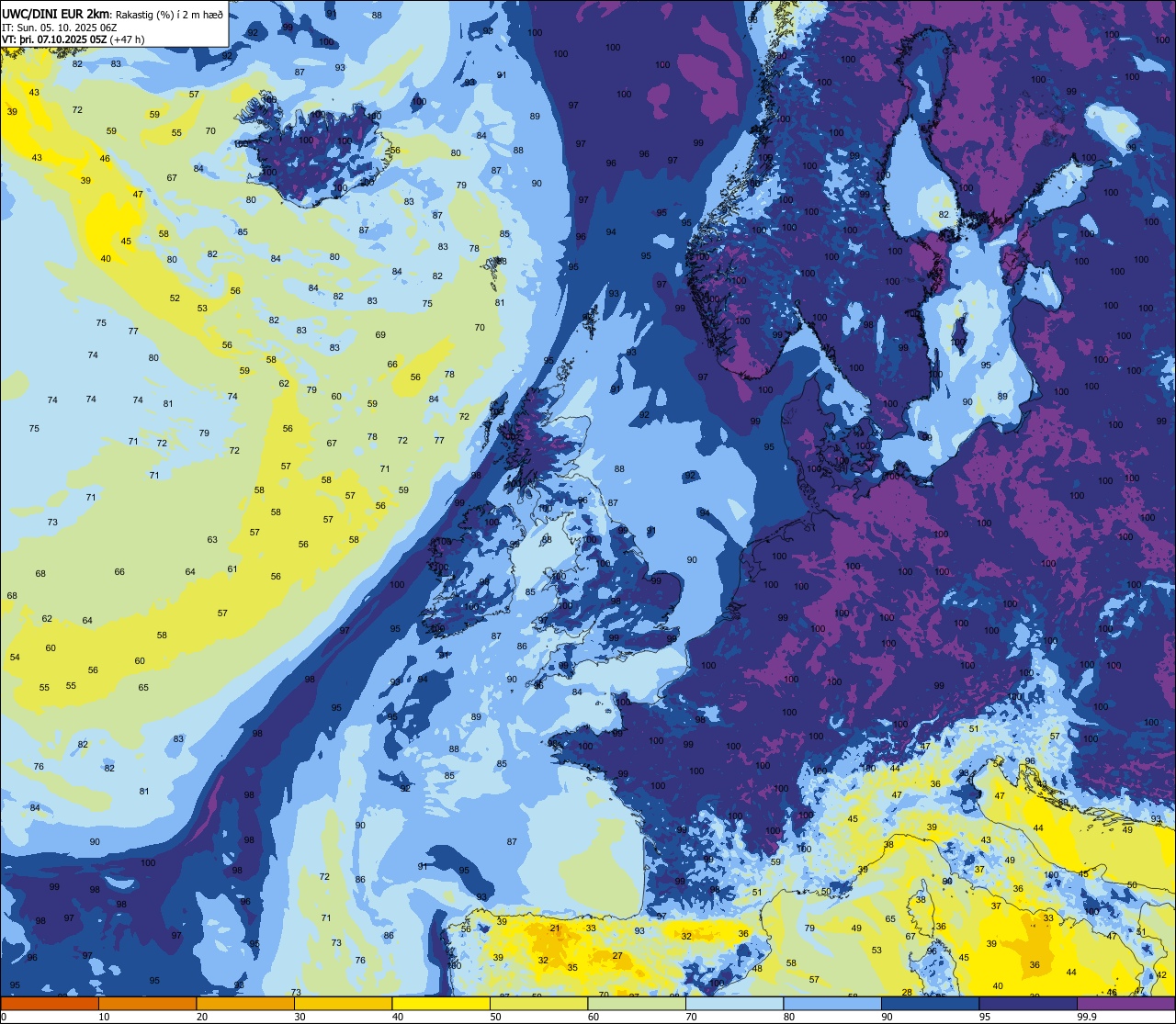Screen dimensions: 1176x1024
Task: Click the "27" humidity value over Spain
Action: [617, 956]
